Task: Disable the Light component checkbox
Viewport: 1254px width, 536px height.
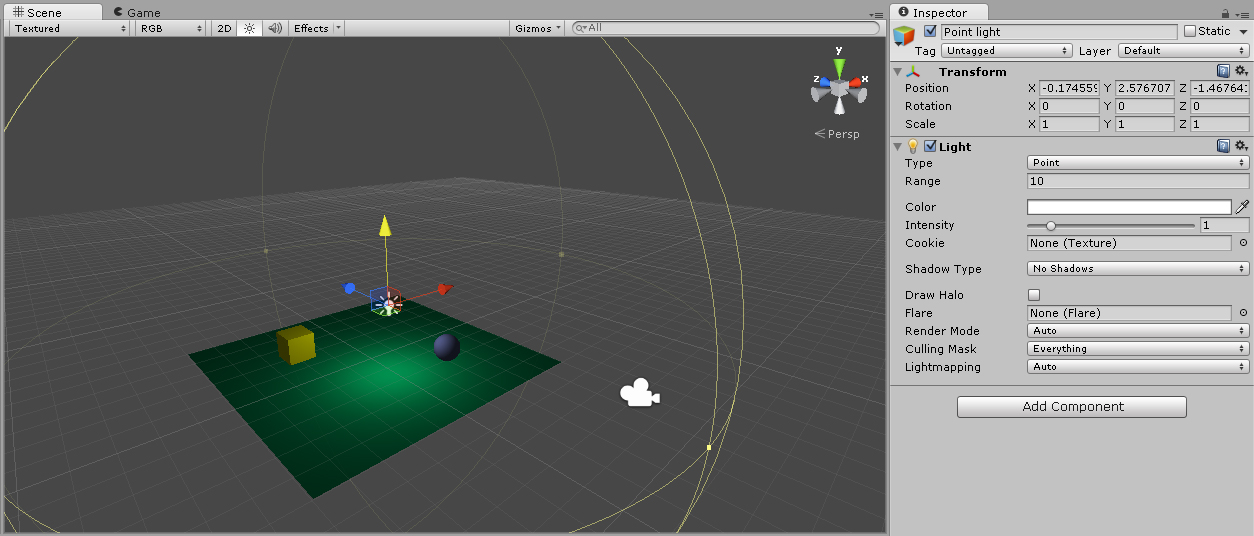Action: [930, 146]
